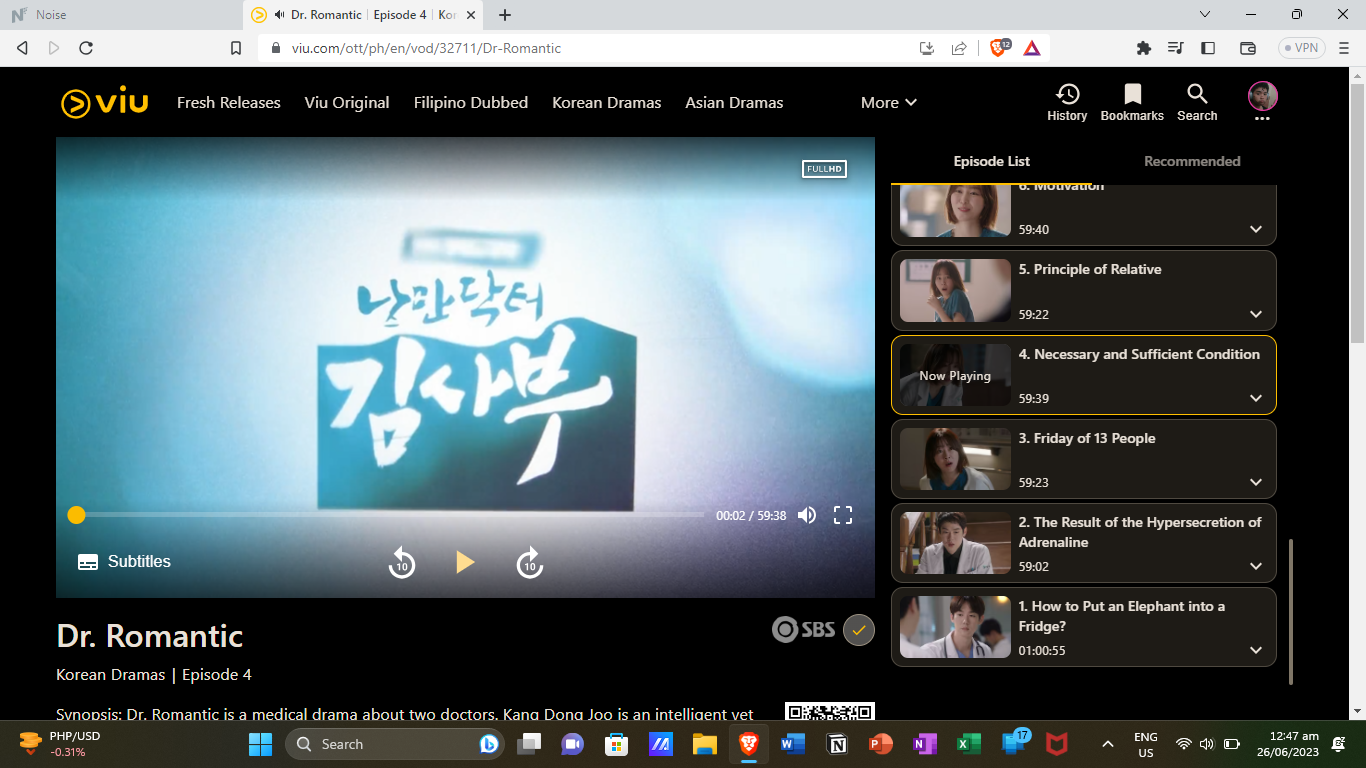Rewind the video 10 seconds
The width and height of the screenshot is (1366, 768).
coord(402,562)
